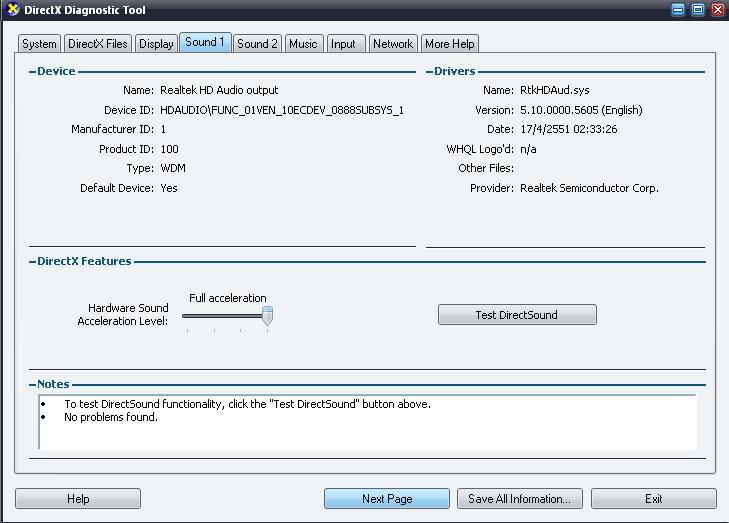
Task: Click the Hardware Sound Acceleration slider handle
Action: (x=267, y=316)
